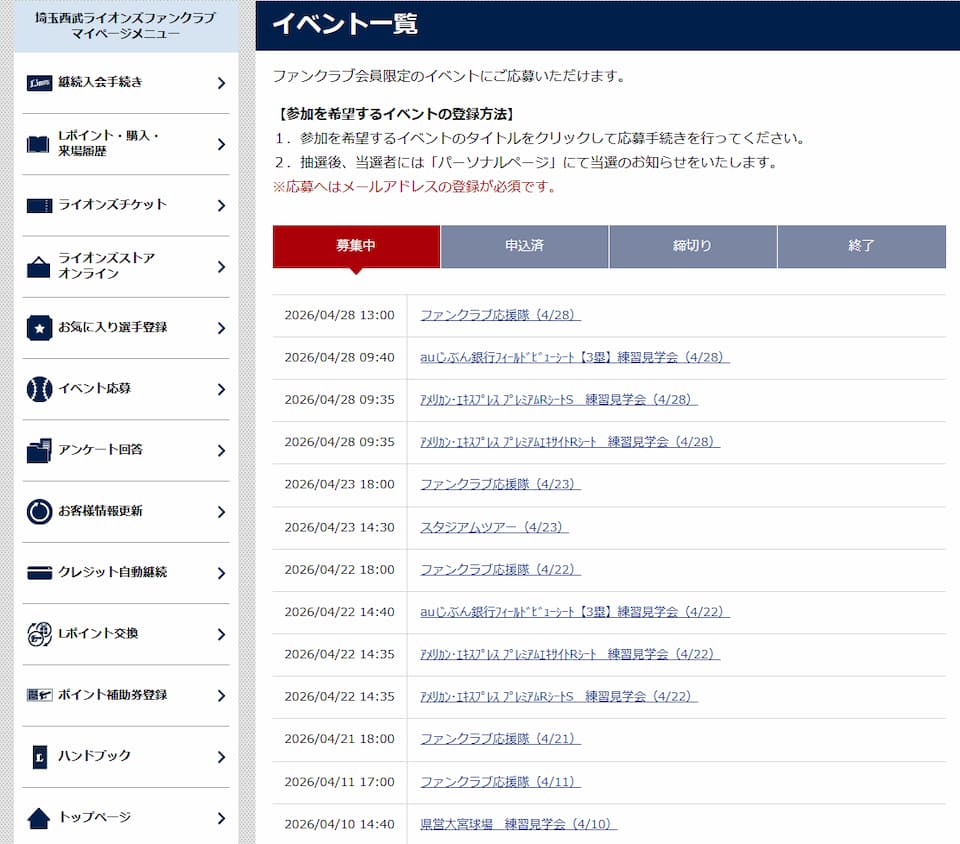
Task: Click the クレジット自動継続 card icon
Action: coord(39,573)
